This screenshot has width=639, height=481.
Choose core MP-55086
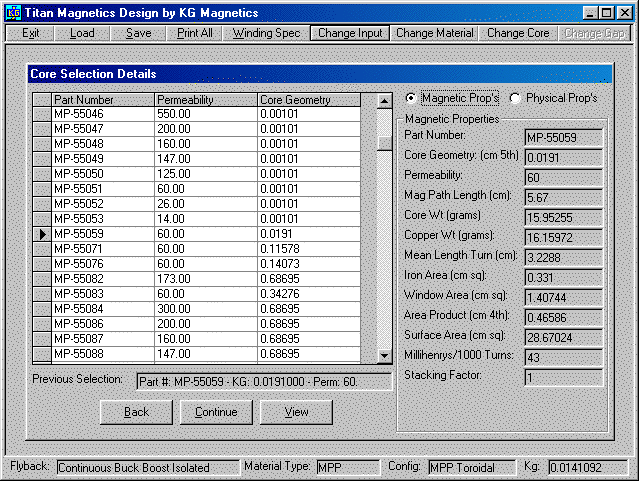pyautogui.click(x=196, y=324)
